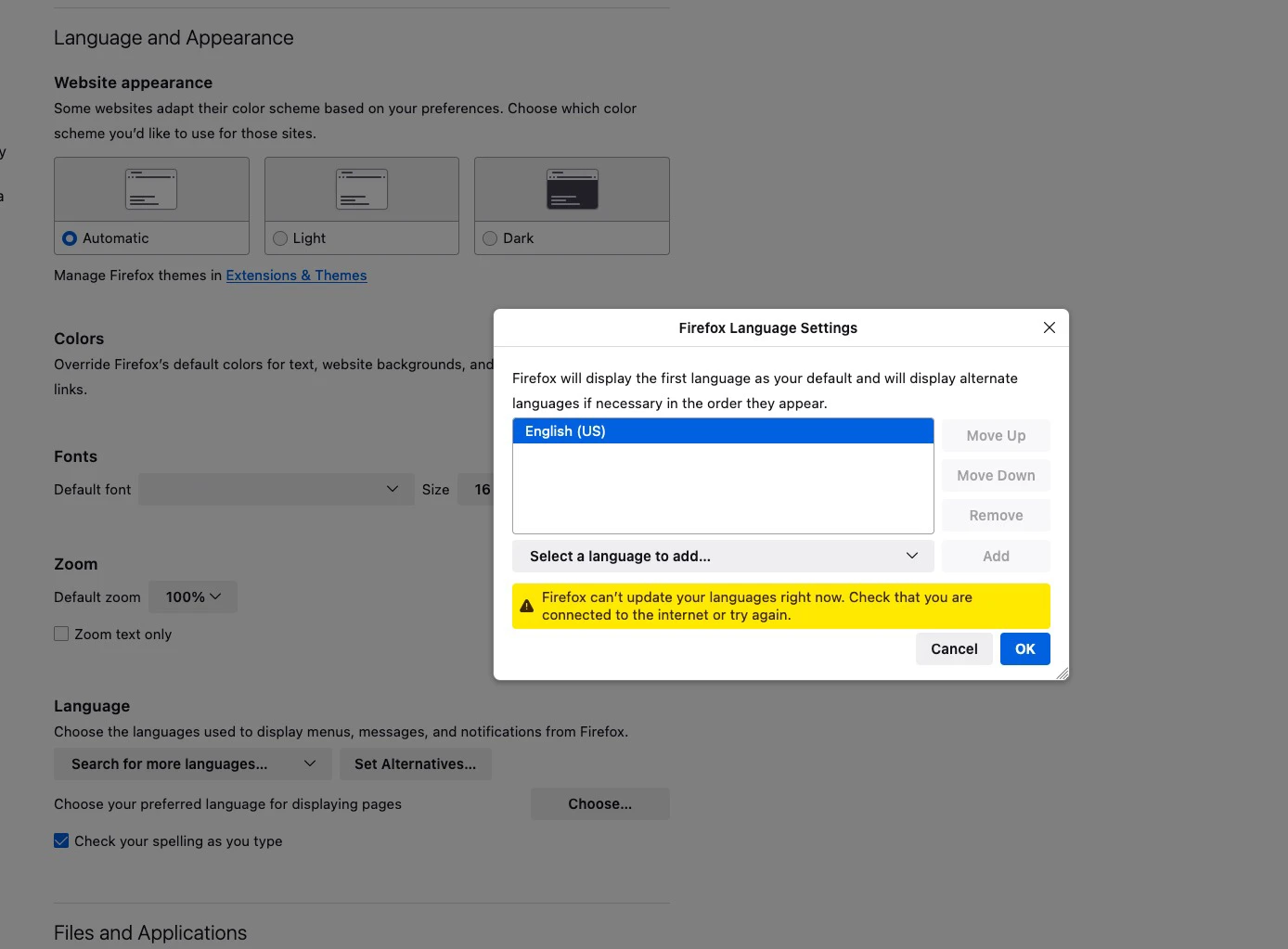This screenshot has width=1288, height=949.
Task: Click the Firefox Language Settings dialog title
Action: pyautogui.click(x=768, y=327)
